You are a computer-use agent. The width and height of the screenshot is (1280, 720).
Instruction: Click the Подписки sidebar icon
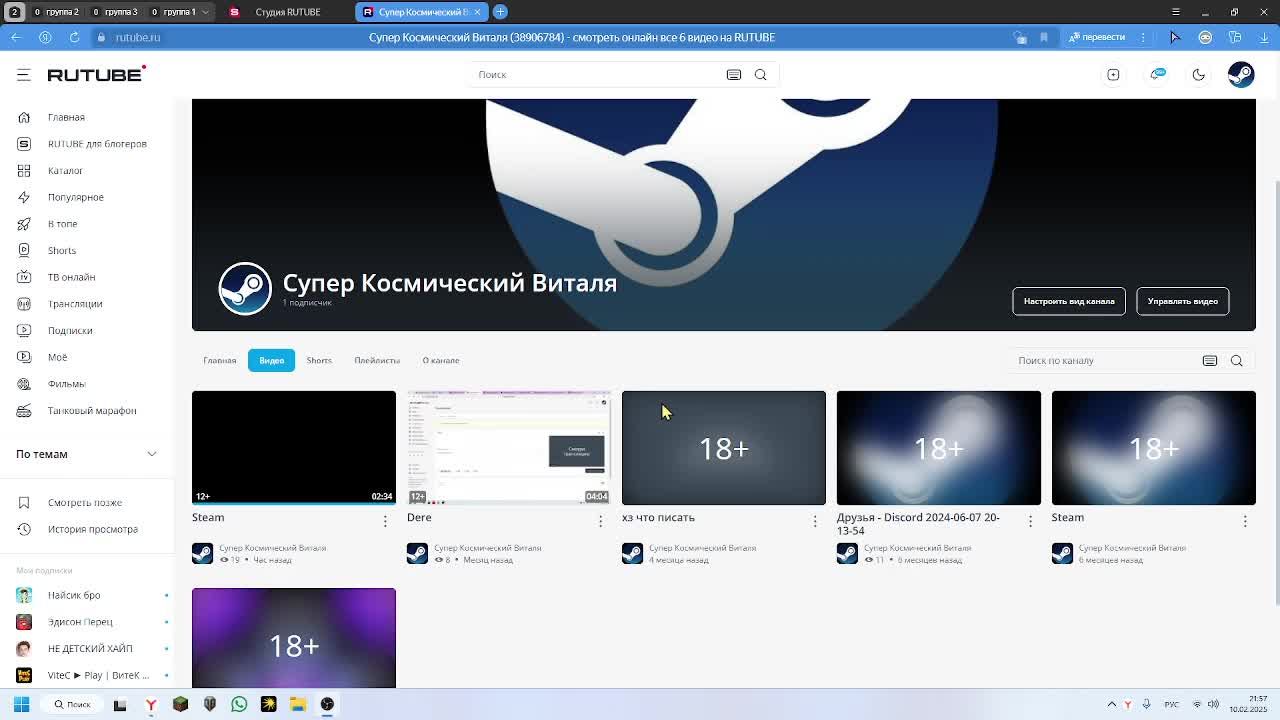click(x=24, y=331)
